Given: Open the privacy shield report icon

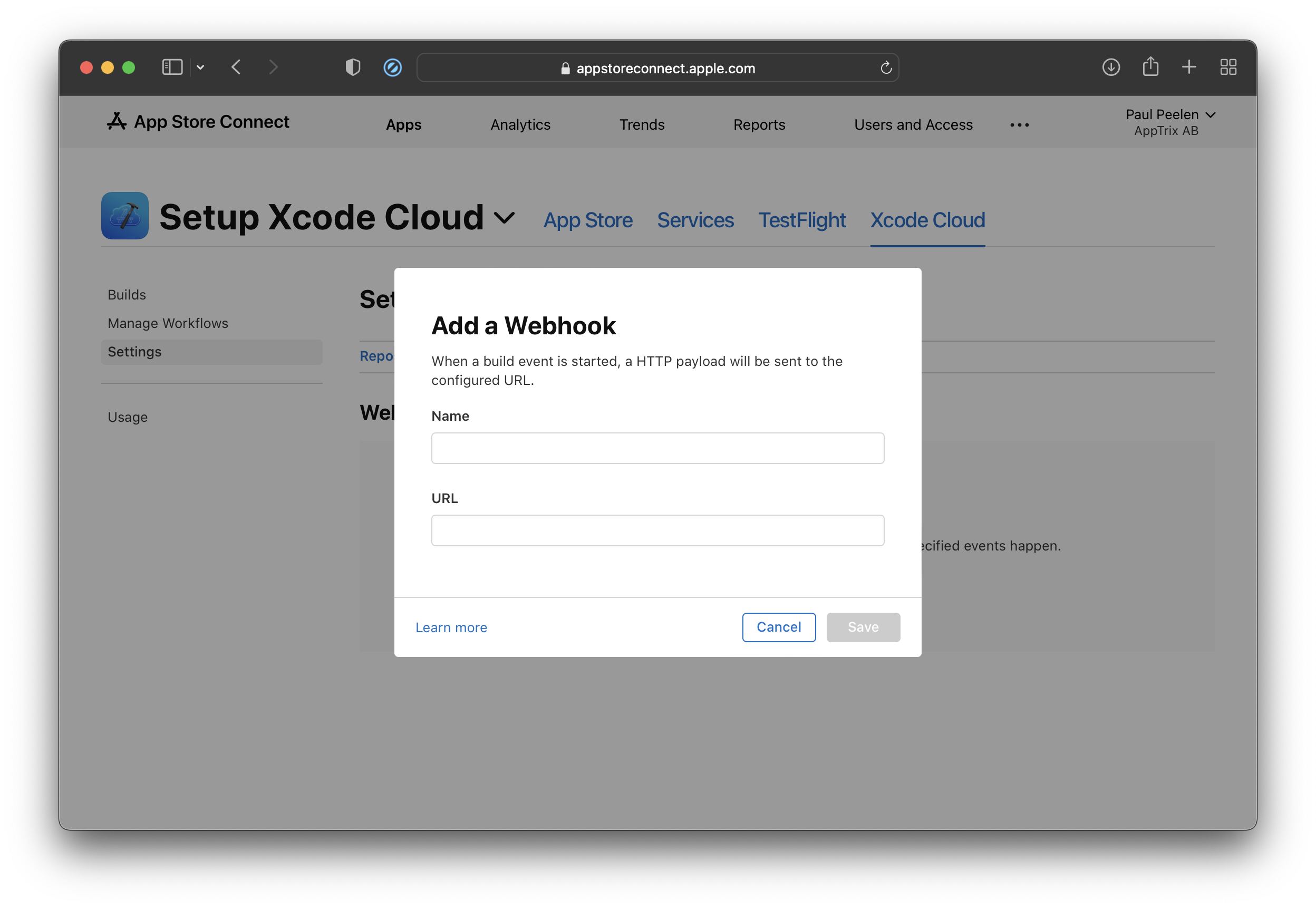Looking at the screenshot, I should click(x=353, y=67).
